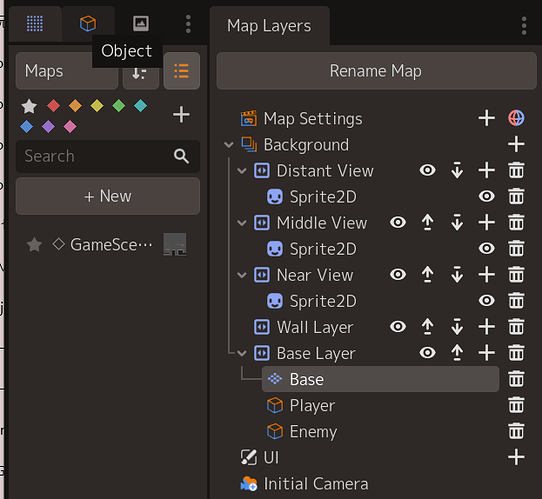Select the purple diamond color tag
Viewport: 542px width, 499px height.
pos(48,126)
